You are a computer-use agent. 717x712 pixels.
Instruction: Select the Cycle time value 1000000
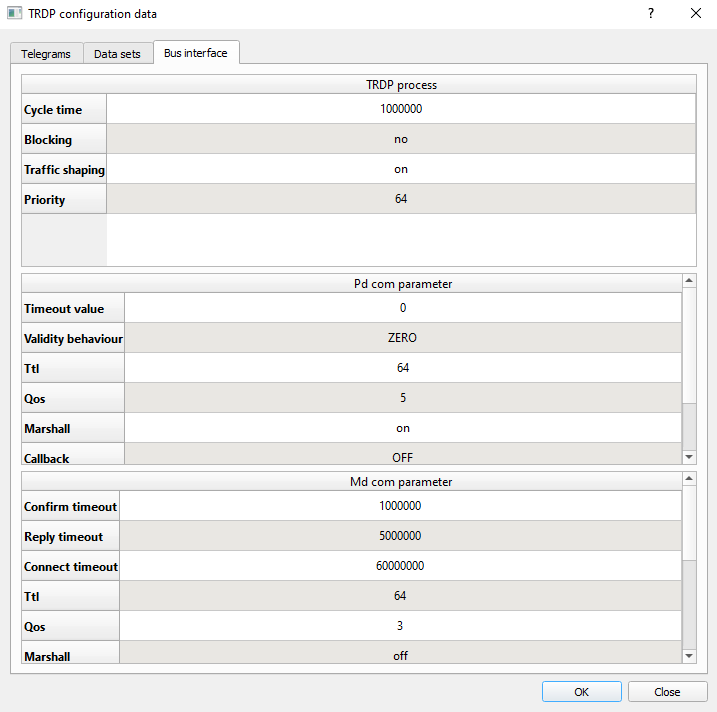coord(401,109)
